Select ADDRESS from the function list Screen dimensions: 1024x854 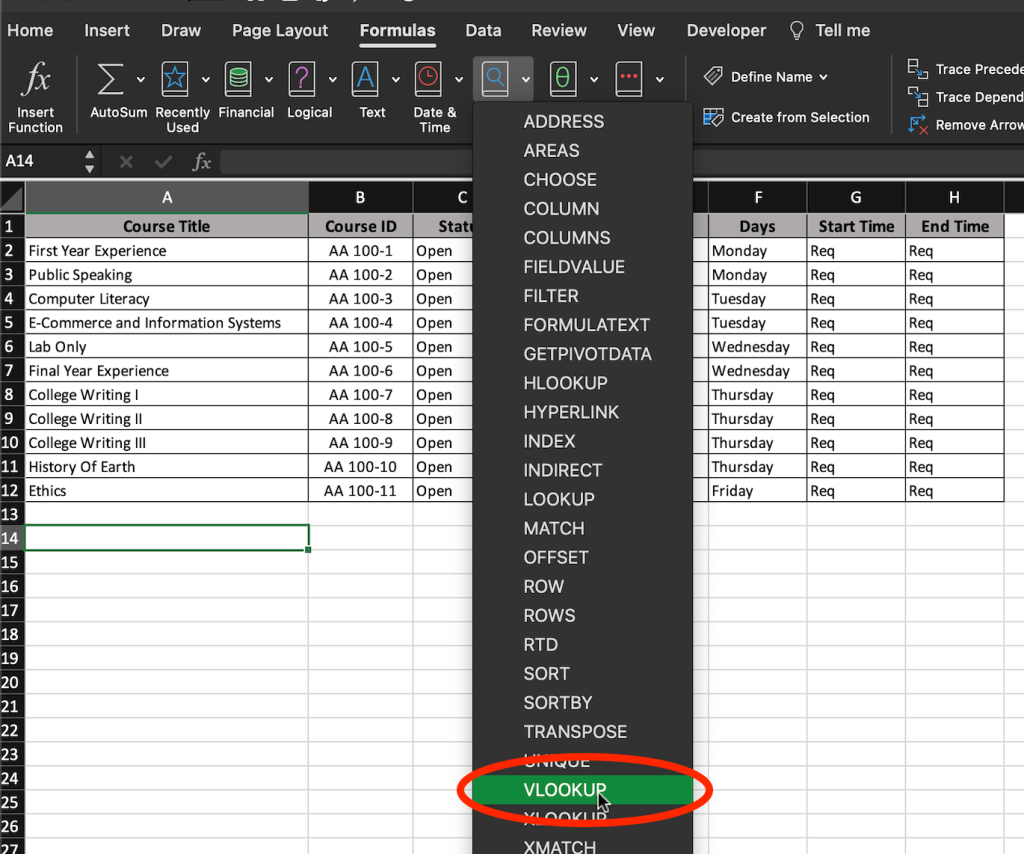(x=582, y=121)
